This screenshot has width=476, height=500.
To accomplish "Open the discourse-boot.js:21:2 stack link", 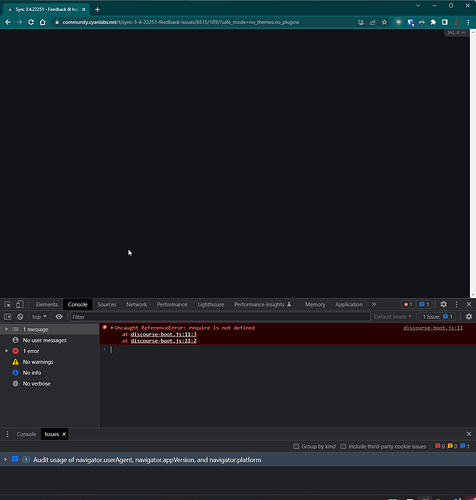I will tap(164, 341).
